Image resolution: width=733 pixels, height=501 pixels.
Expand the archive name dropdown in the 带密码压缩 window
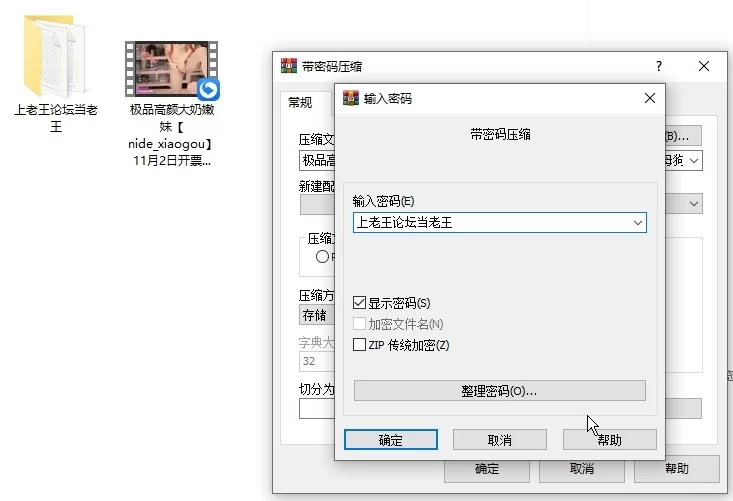pyautogui.click(x=694, y=161)
